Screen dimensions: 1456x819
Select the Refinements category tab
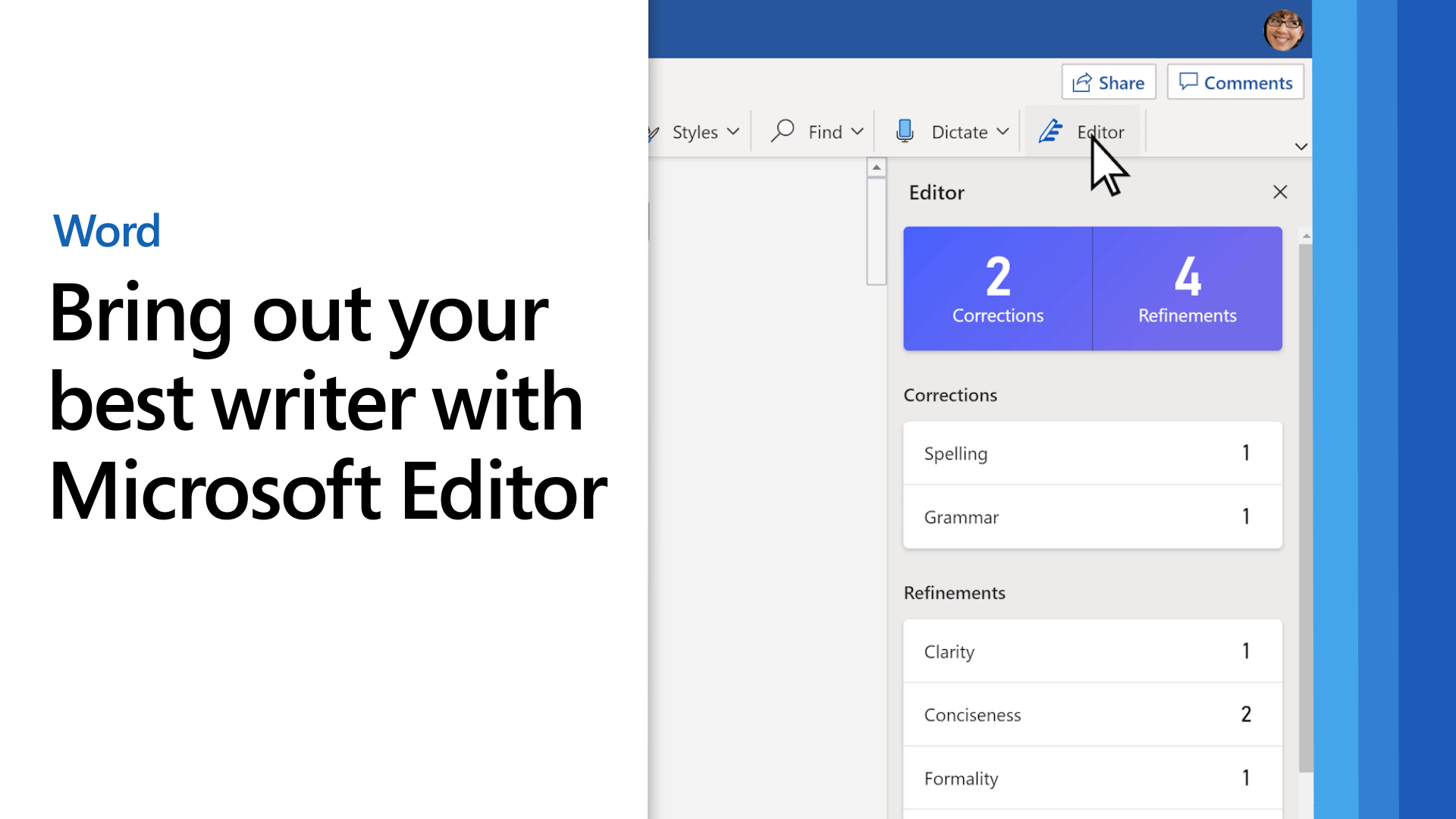pos(1187,288)
